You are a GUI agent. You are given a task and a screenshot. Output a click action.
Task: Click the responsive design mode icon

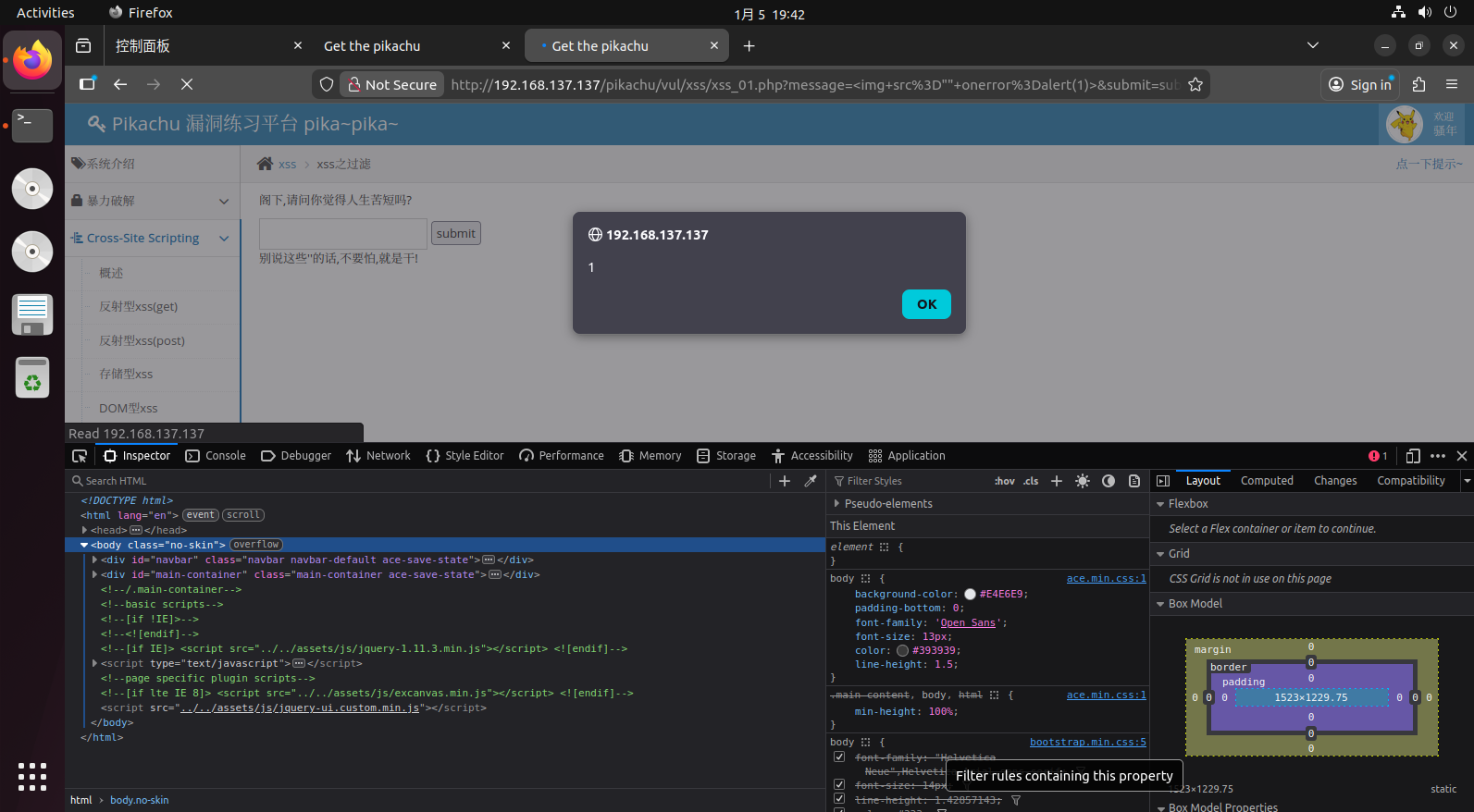click(x=1412, y=456)
